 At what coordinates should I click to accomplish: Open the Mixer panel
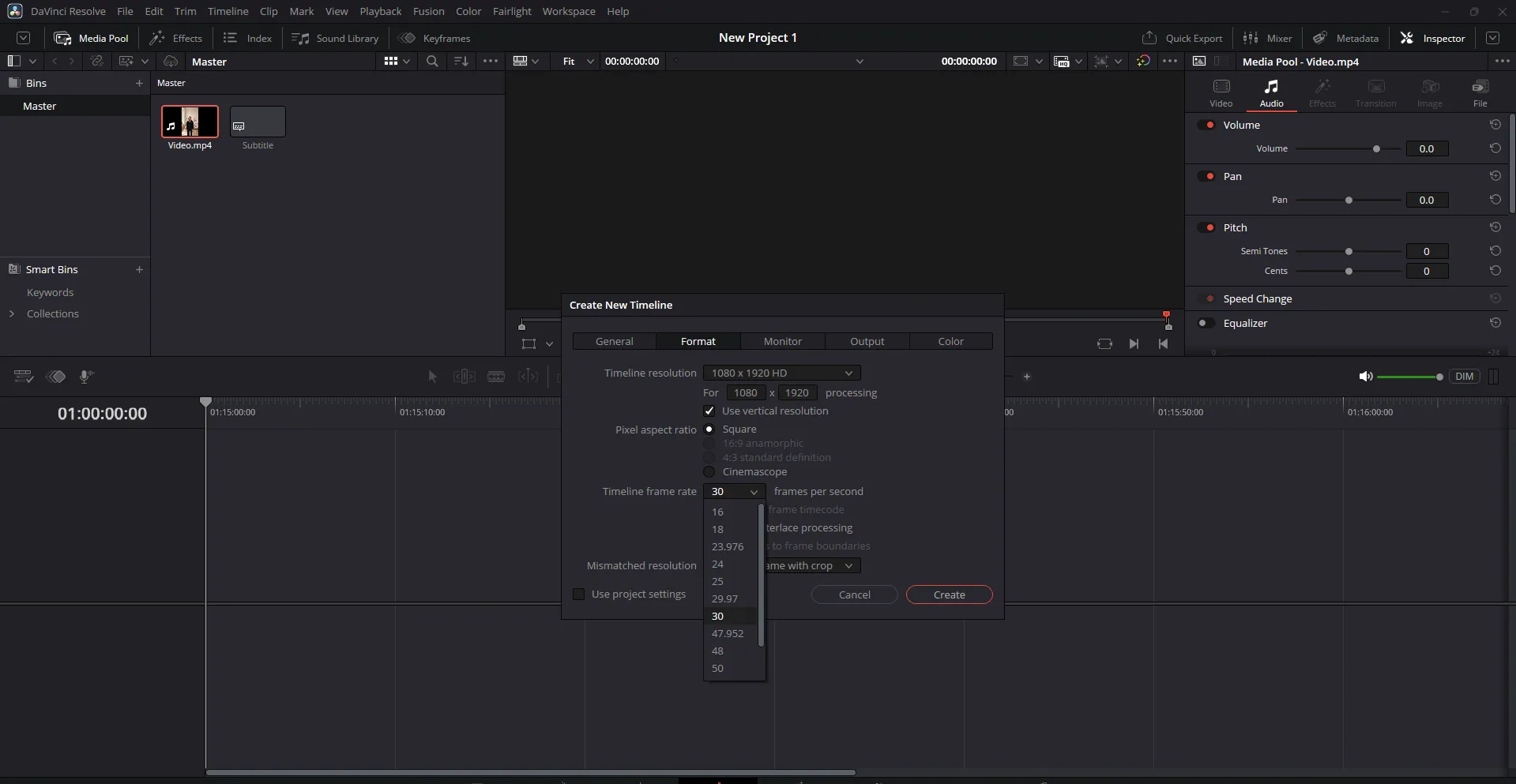(x=1267, y=38)
